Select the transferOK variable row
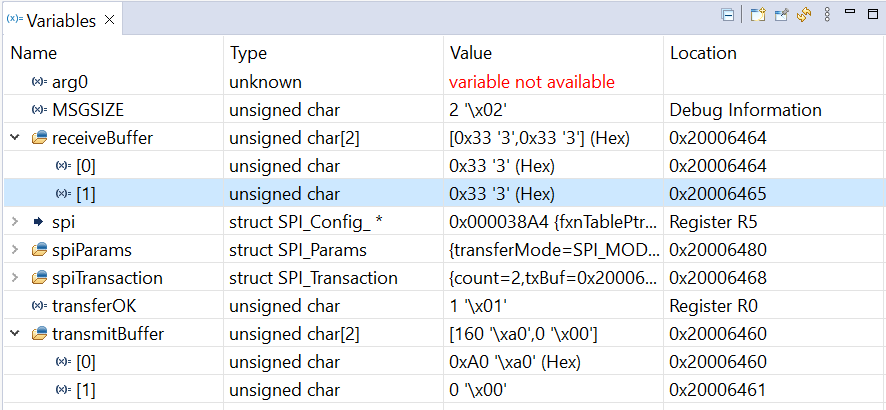Screen dimensions: 886x410 tap(444, 306)
